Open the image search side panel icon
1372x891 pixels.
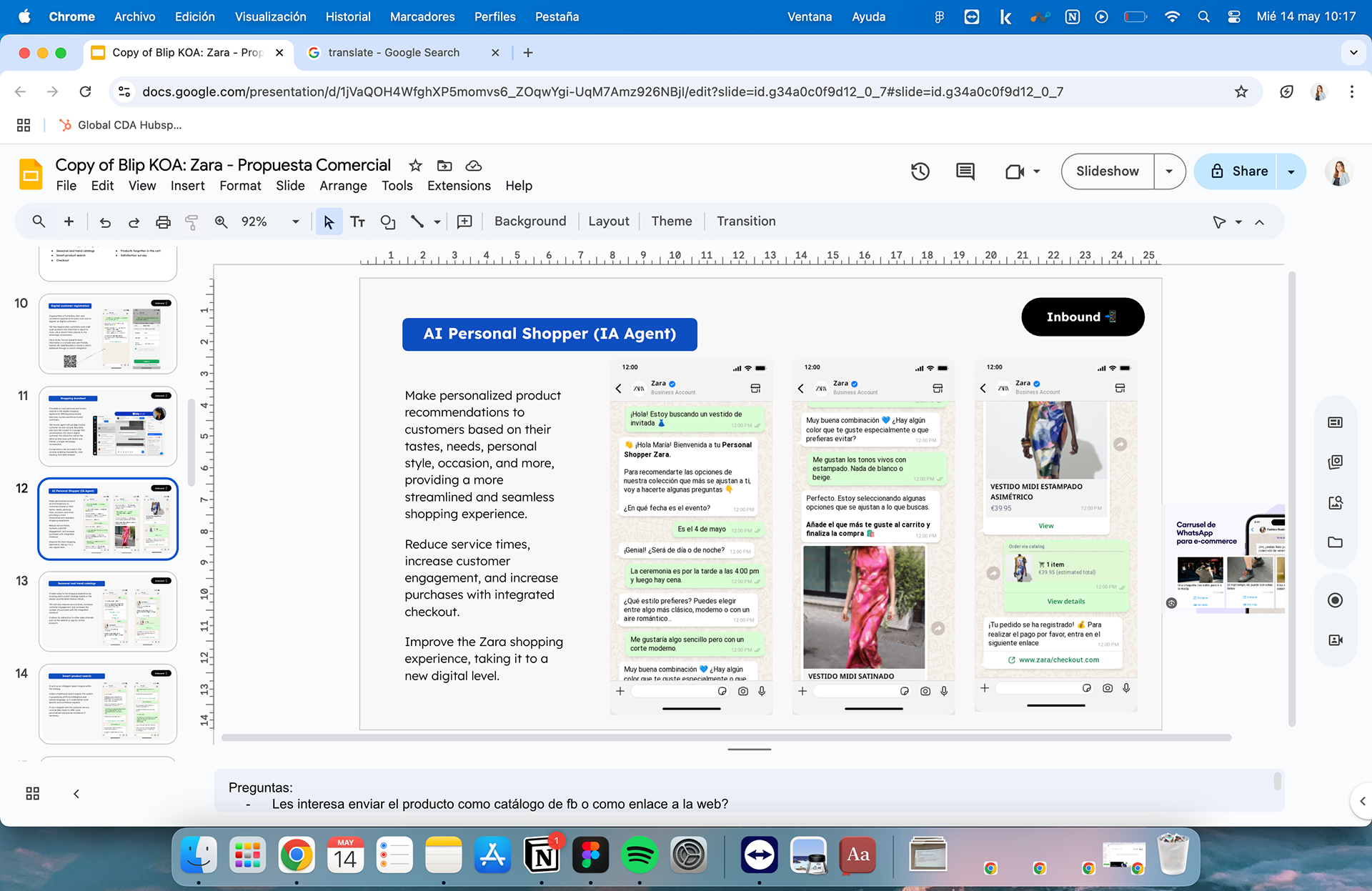1335,502
